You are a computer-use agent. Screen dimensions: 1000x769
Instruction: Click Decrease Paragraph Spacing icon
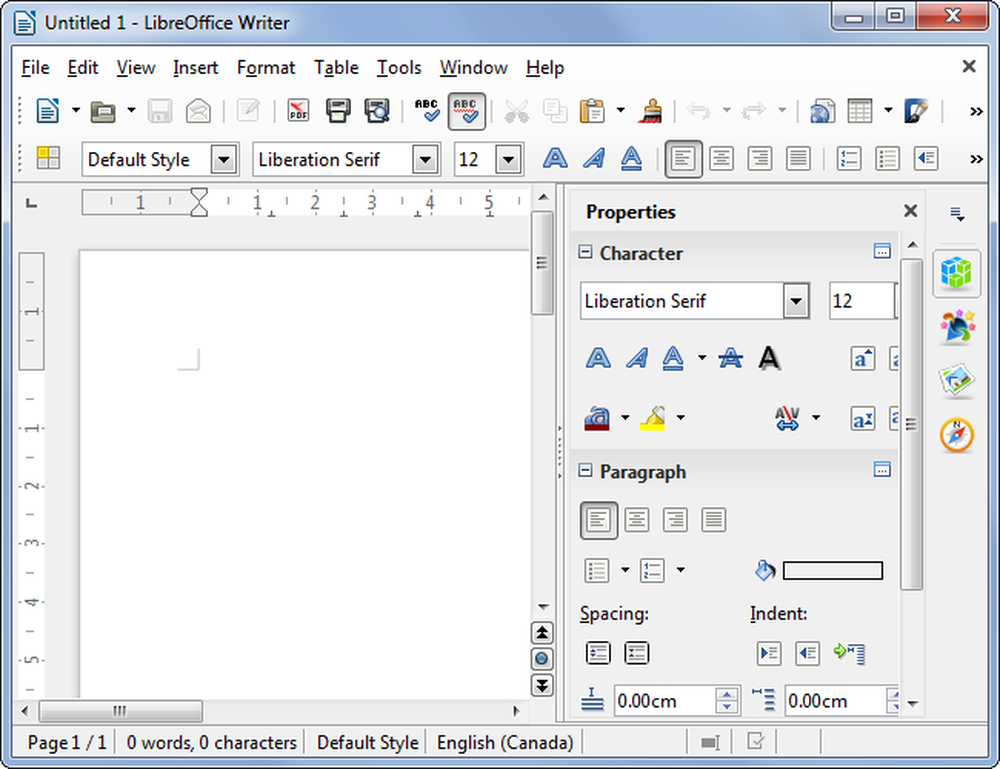[636, 653]
